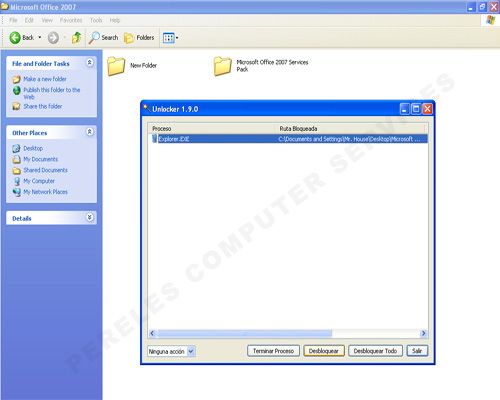This screenshot has height=400, width=500.
Task: Open the Edit menu
Action: pos(29,20)
